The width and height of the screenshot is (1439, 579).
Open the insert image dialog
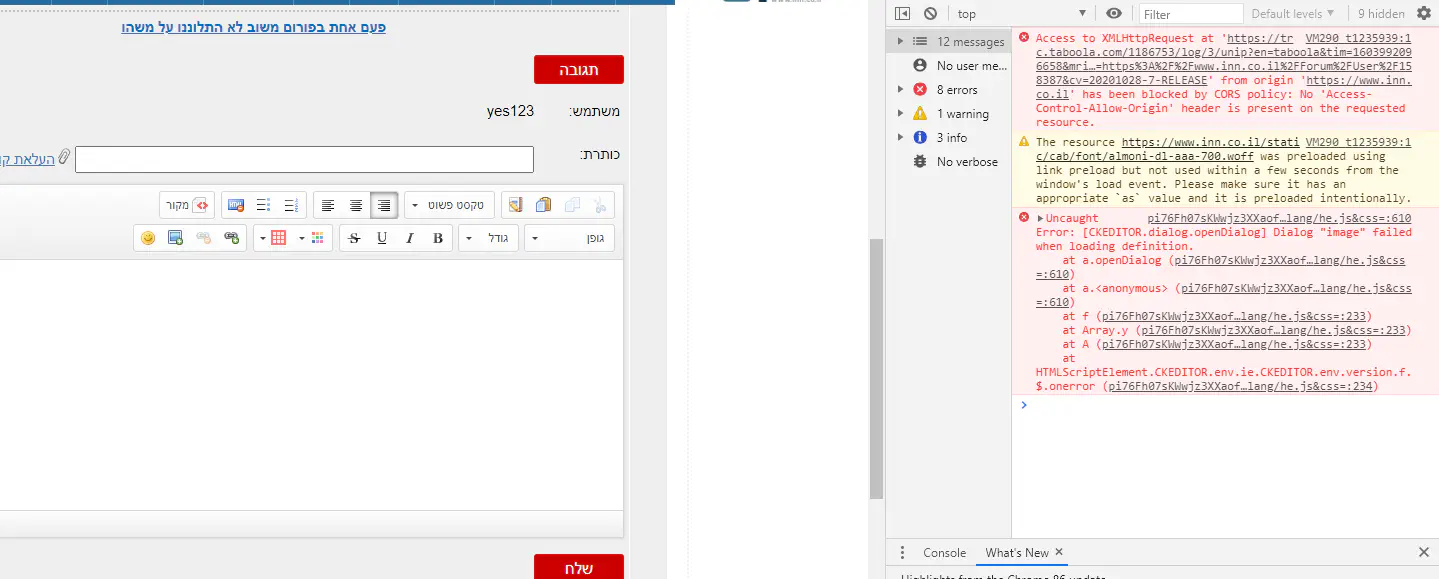[175, 238]
